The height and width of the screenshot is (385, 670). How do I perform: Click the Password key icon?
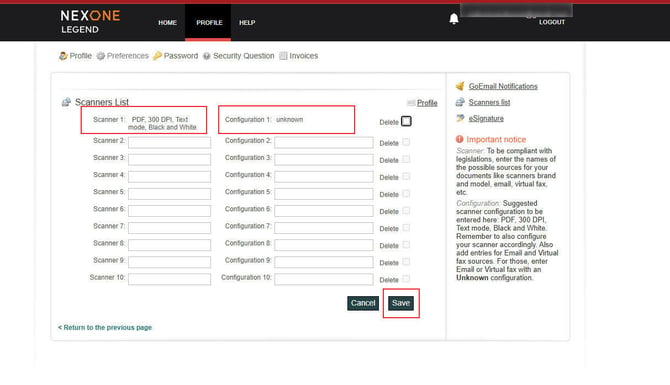point(157,56)
